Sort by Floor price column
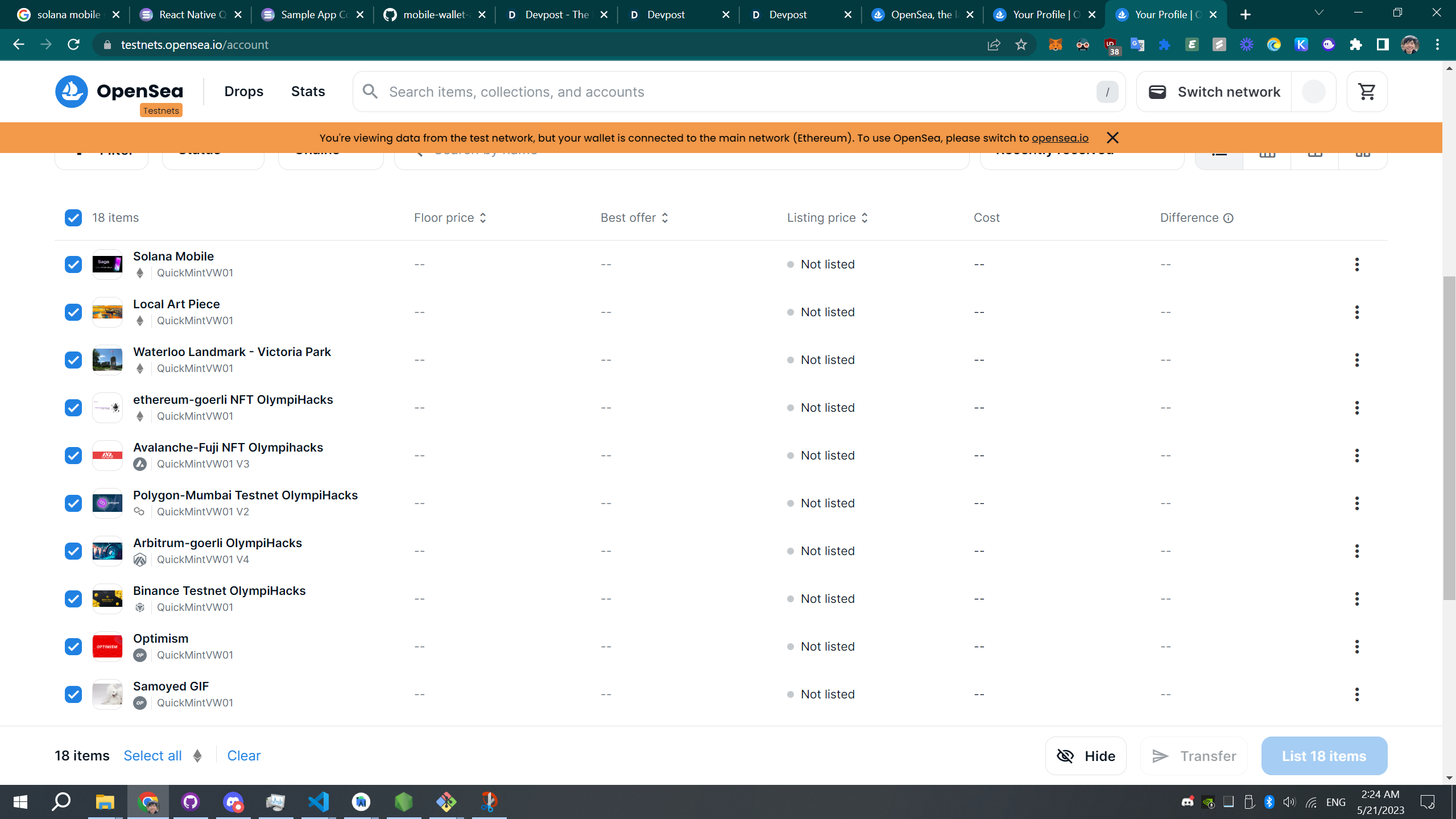The image size is (1456, 819). click(450, 218)
